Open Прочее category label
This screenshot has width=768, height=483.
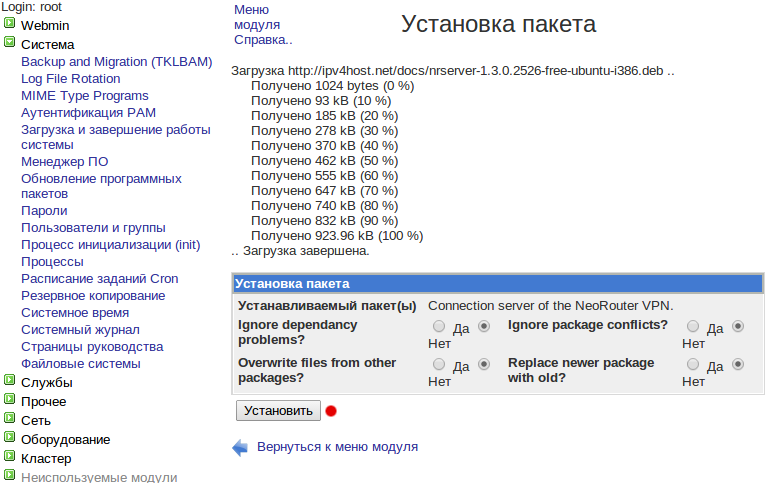pos(44,402)
